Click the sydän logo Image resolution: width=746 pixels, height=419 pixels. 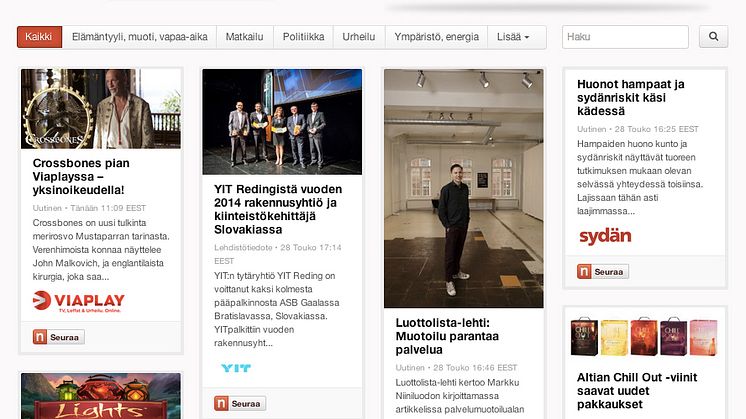point(605,236)
